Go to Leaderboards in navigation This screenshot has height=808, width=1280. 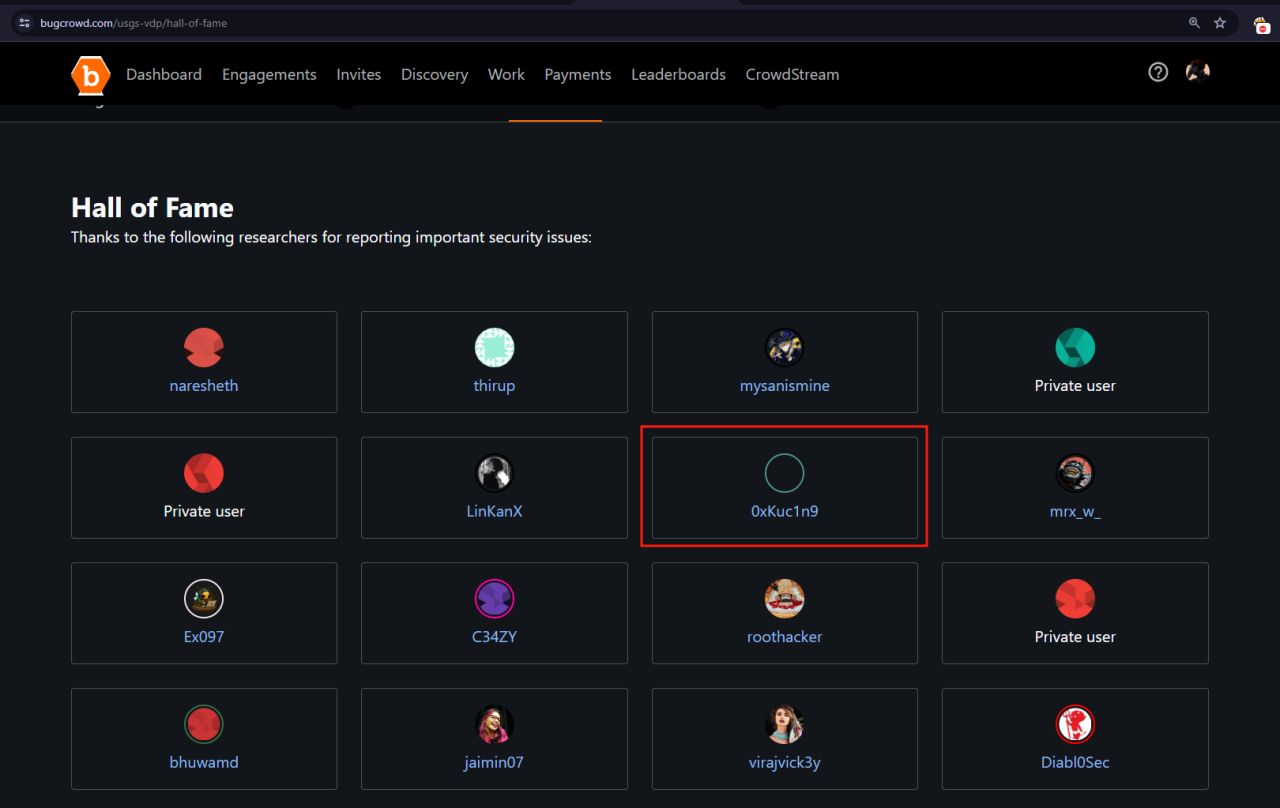coord(678,74)
